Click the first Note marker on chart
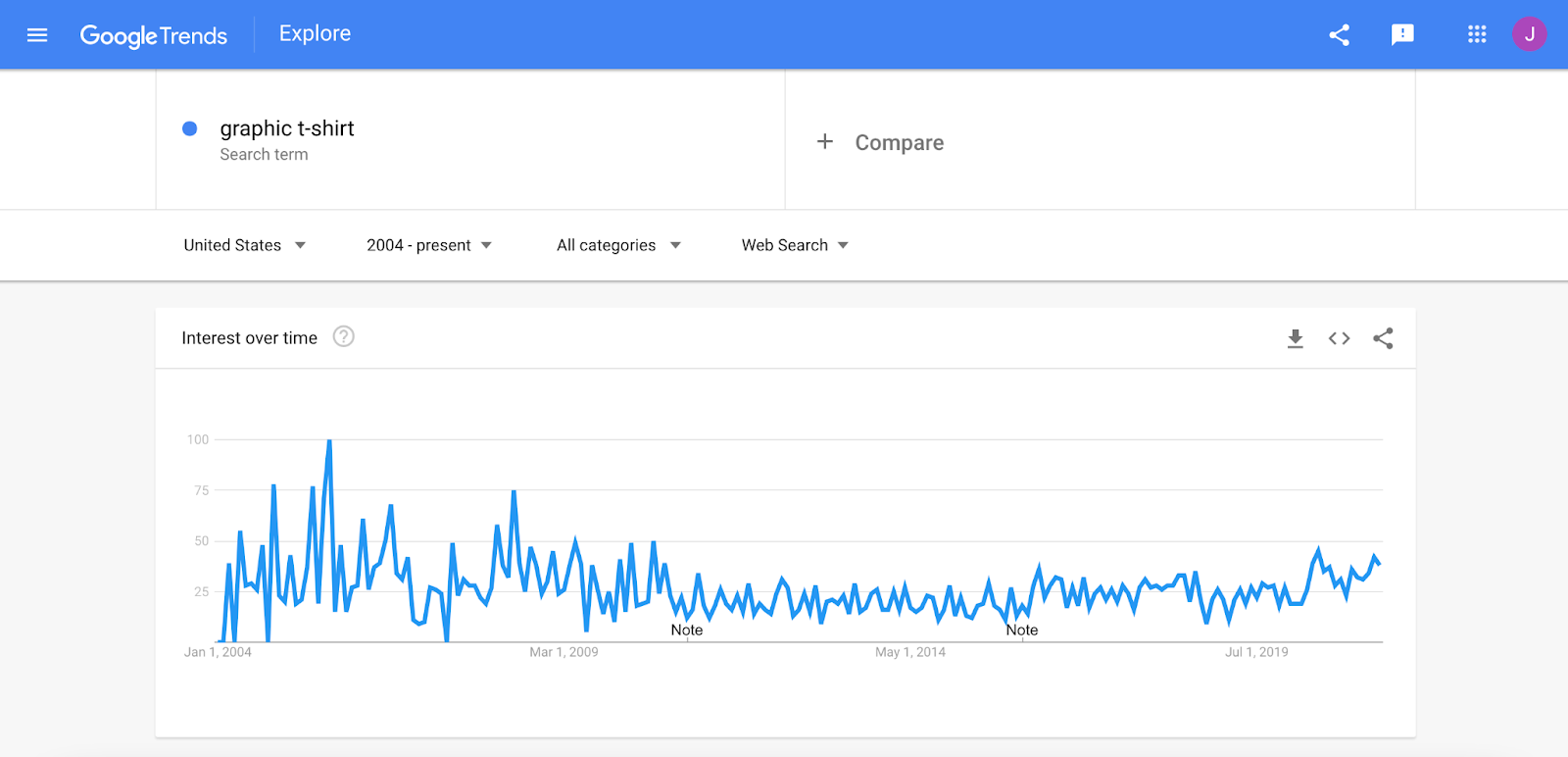Image resolution: width=1568 pixels, height=757 pixels. click(x=687, y=630)
